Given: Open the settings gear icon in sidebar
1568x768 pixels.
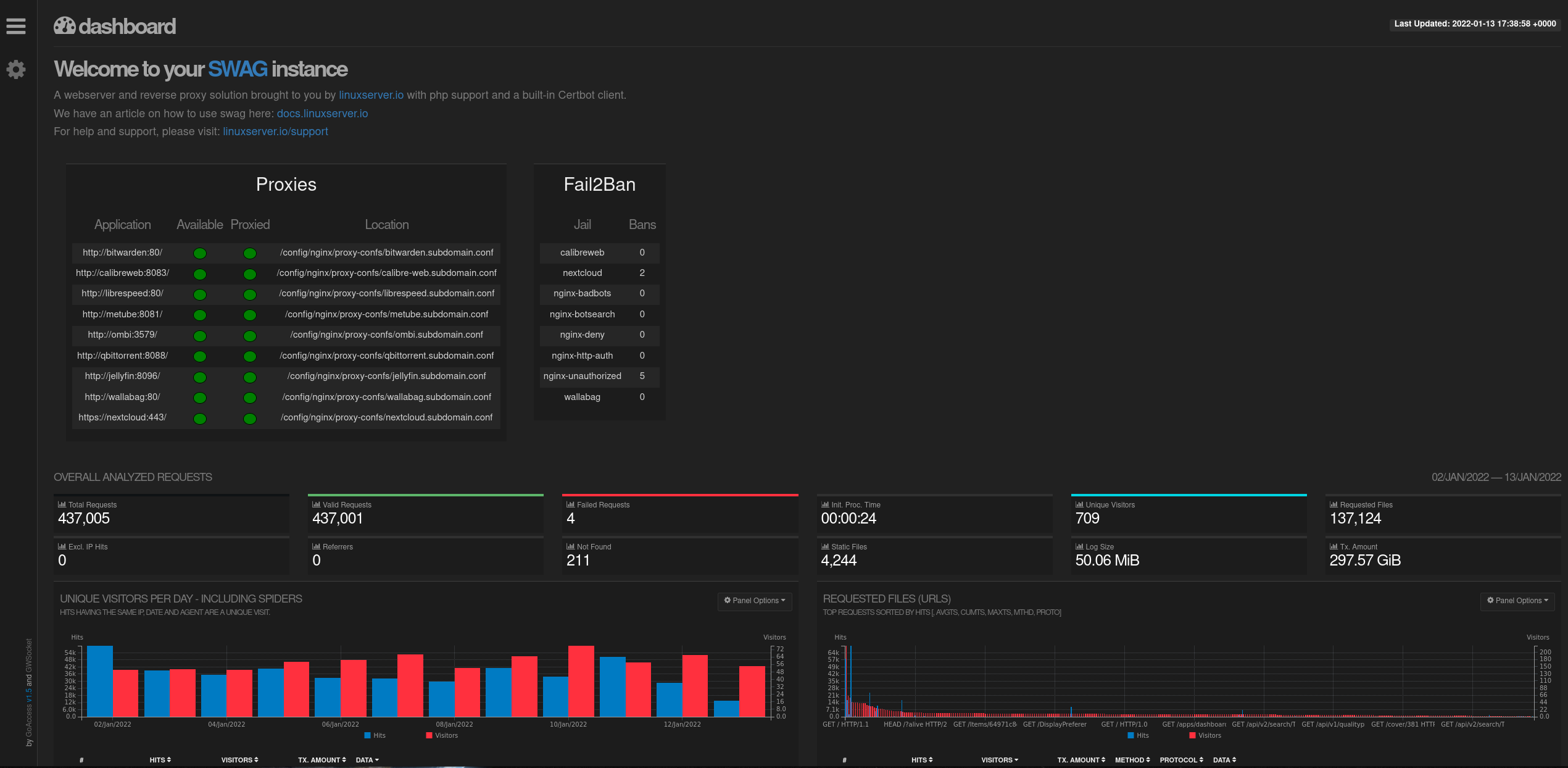Looking at the screenshot, I should click(16, 69).
